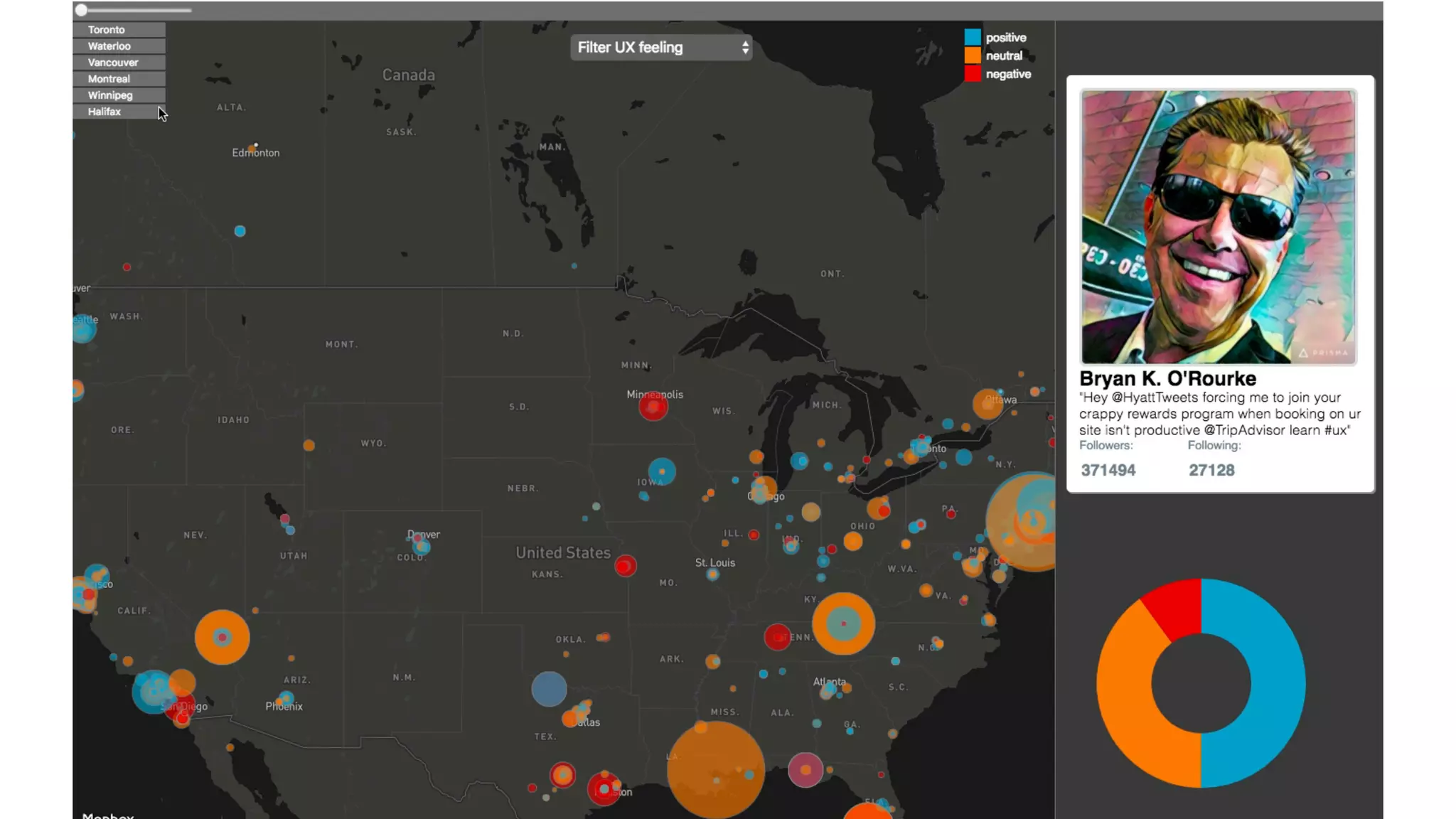Click the small red dot in British Columbia
The width and height of the screenshot is (1456, 819).
(x=127, y=267)
